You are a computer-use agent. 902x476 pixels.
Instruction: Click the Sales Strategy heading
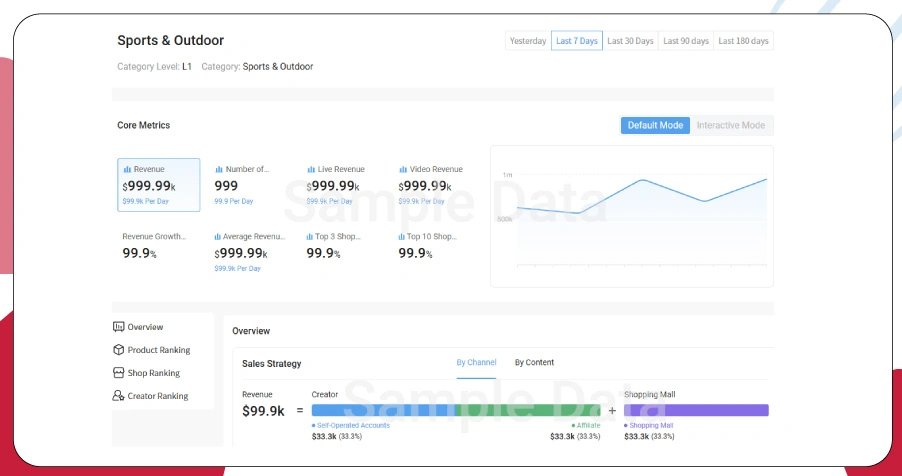[x=272, y=364]
